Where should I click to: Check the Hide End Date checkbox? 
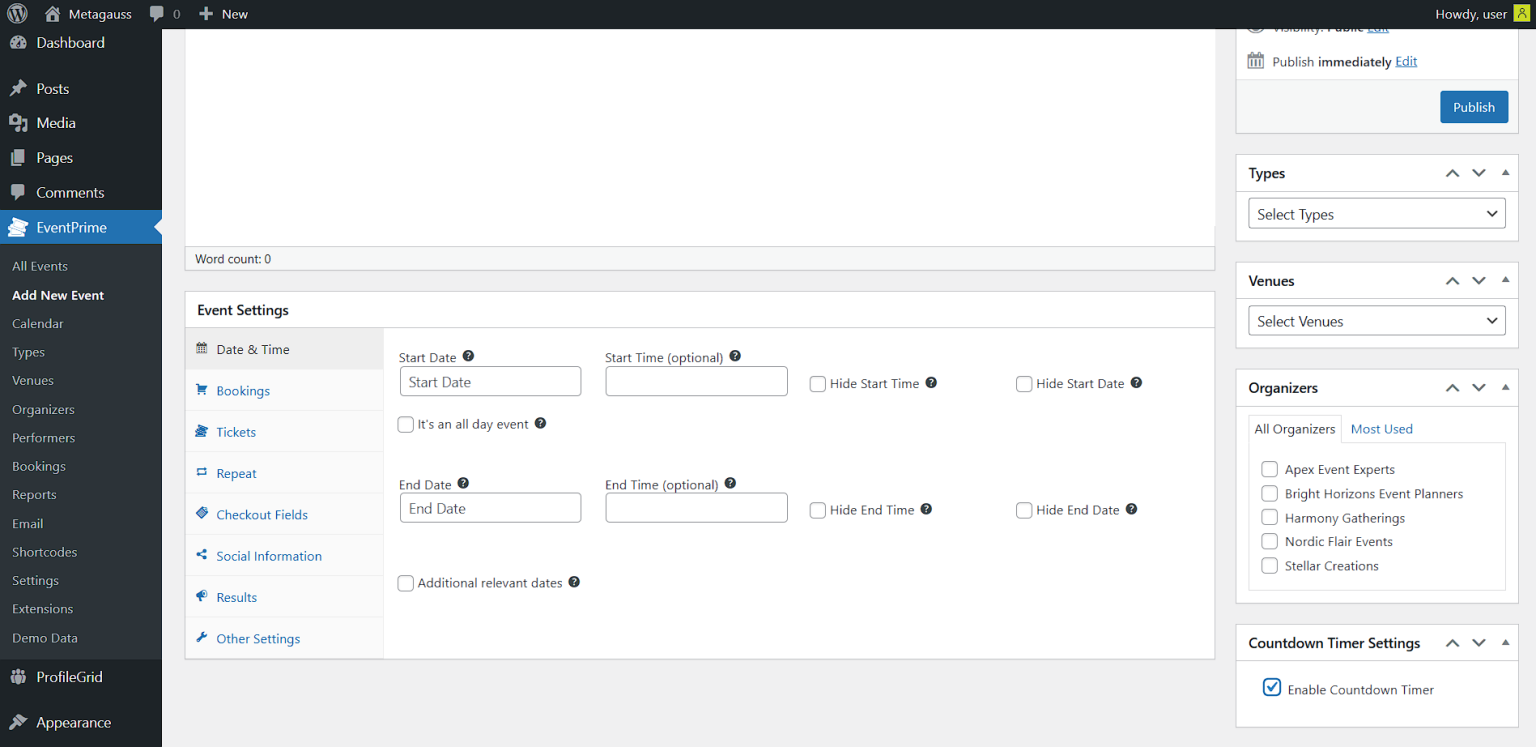pyautogui.click(x=1024, y=510)
